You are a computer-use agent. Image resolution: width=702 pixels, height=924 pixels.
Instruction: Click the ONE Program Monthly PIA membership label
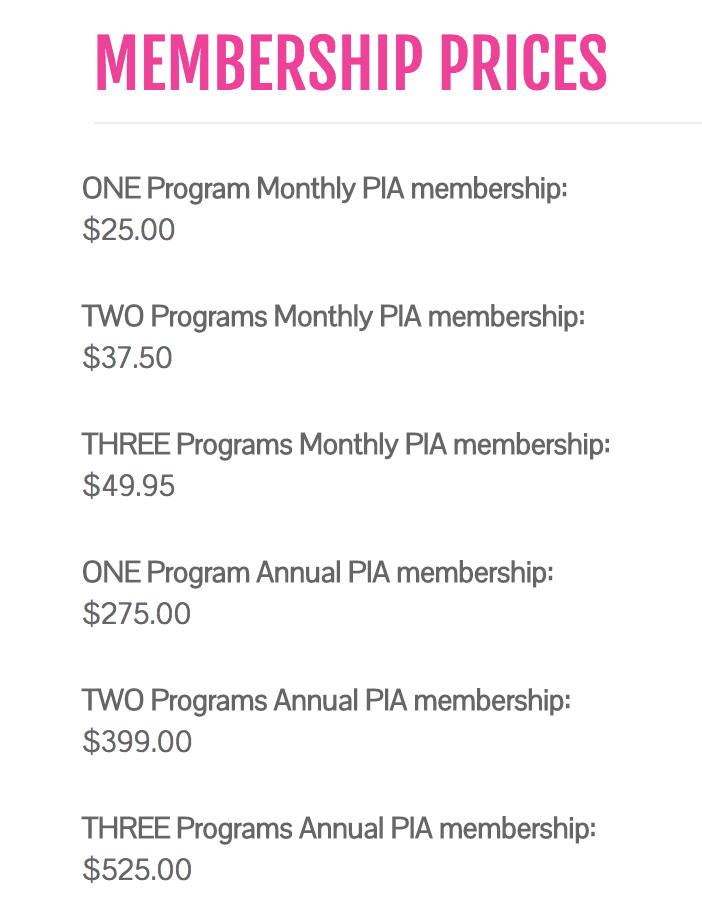point(325,188)
